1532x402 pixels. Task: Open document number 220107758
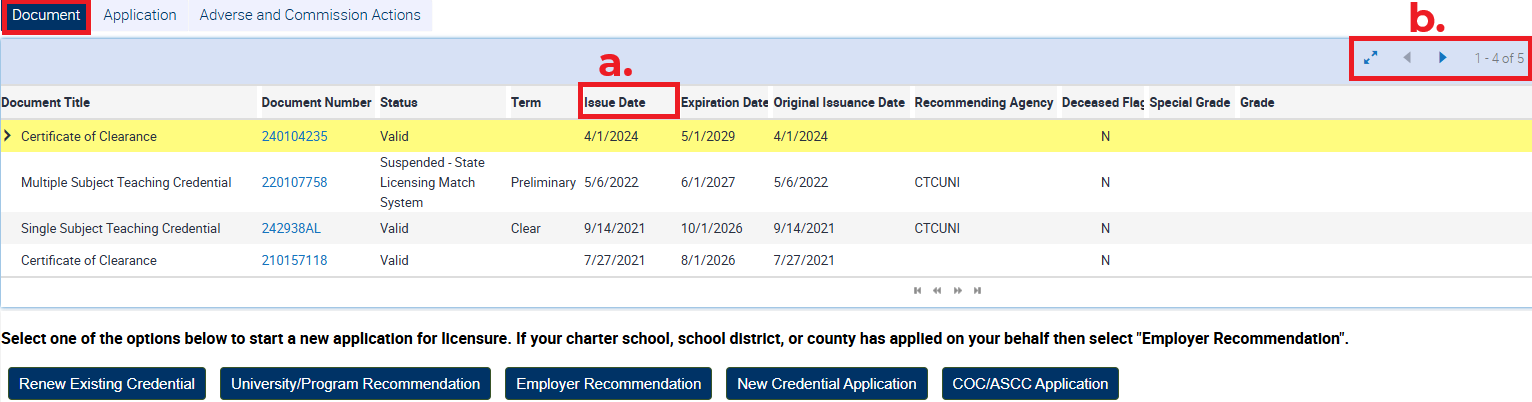tap(294, 182)
